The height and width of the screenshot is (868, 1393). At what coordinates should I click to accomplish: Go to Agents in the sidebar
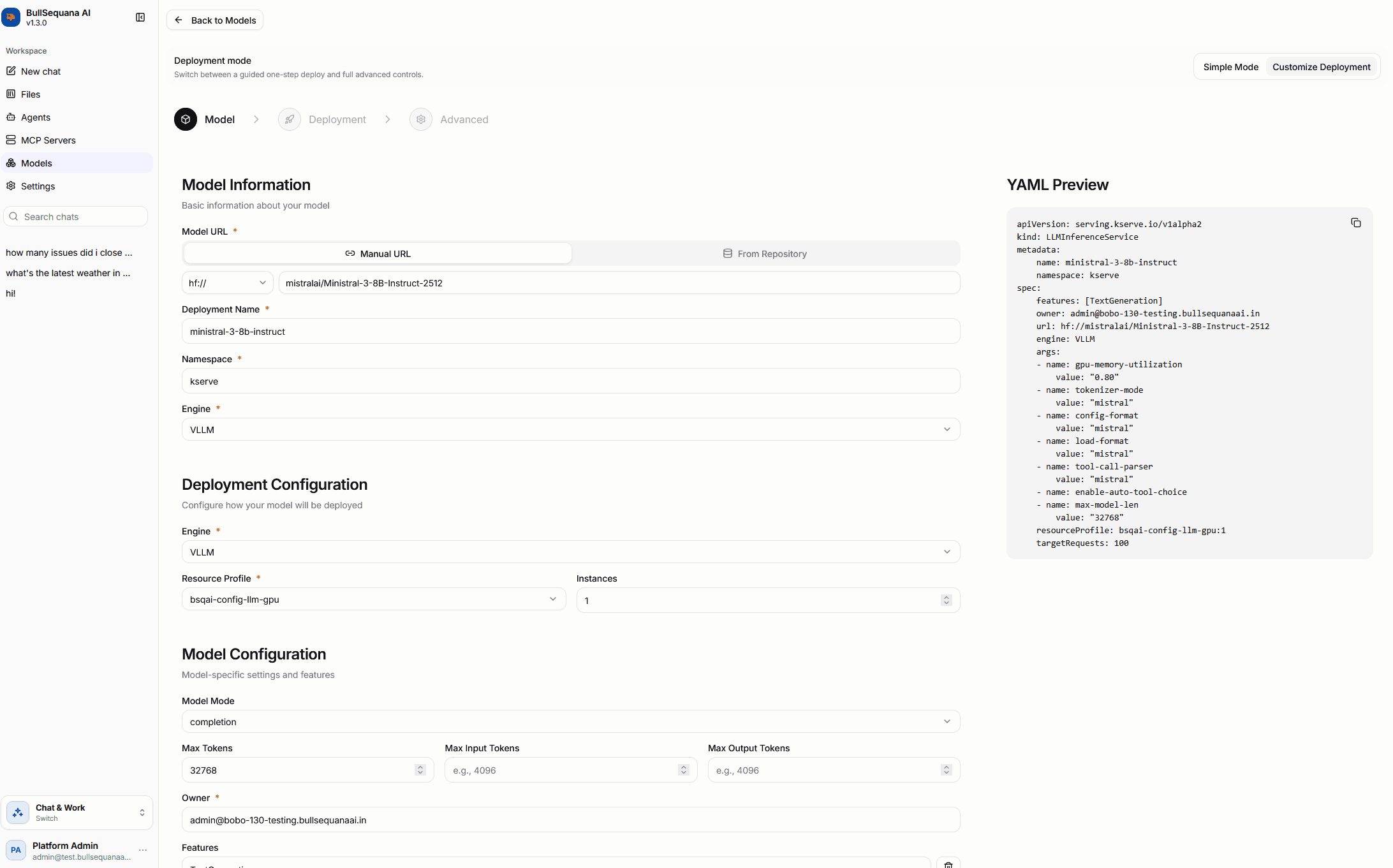[77, 117]
